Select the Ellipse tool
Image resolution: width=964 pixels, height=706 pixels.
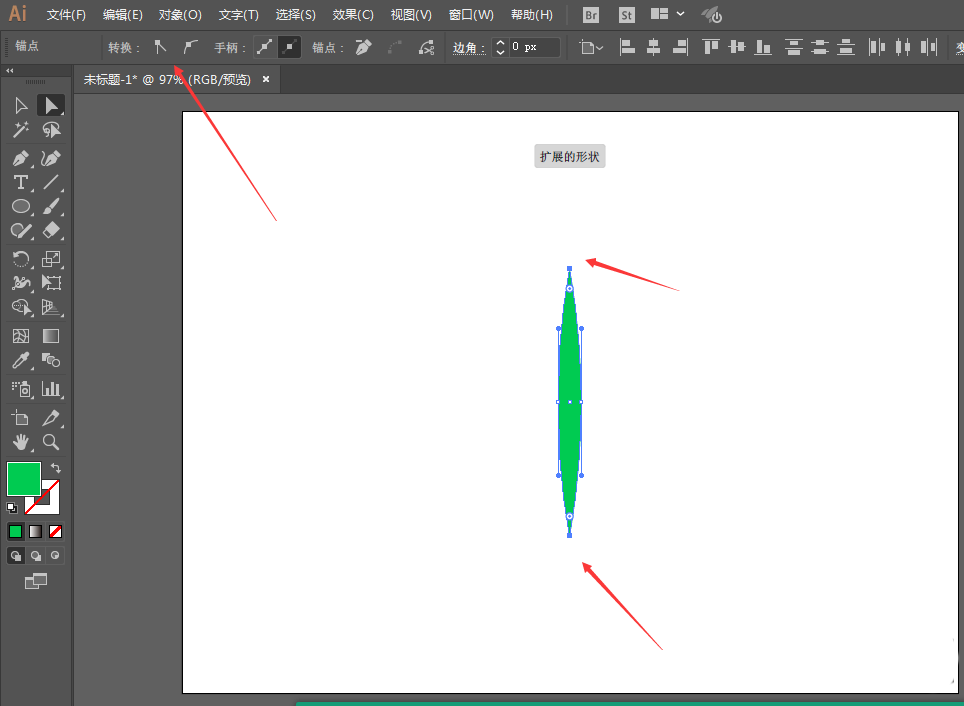(x=21, y=207)
